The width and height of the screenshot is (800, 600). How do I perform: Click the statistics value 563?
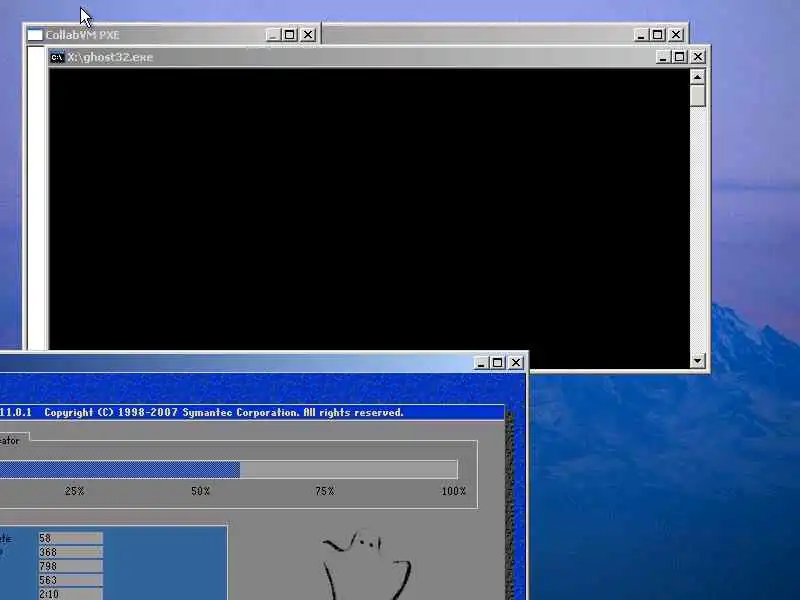[71, 580]
